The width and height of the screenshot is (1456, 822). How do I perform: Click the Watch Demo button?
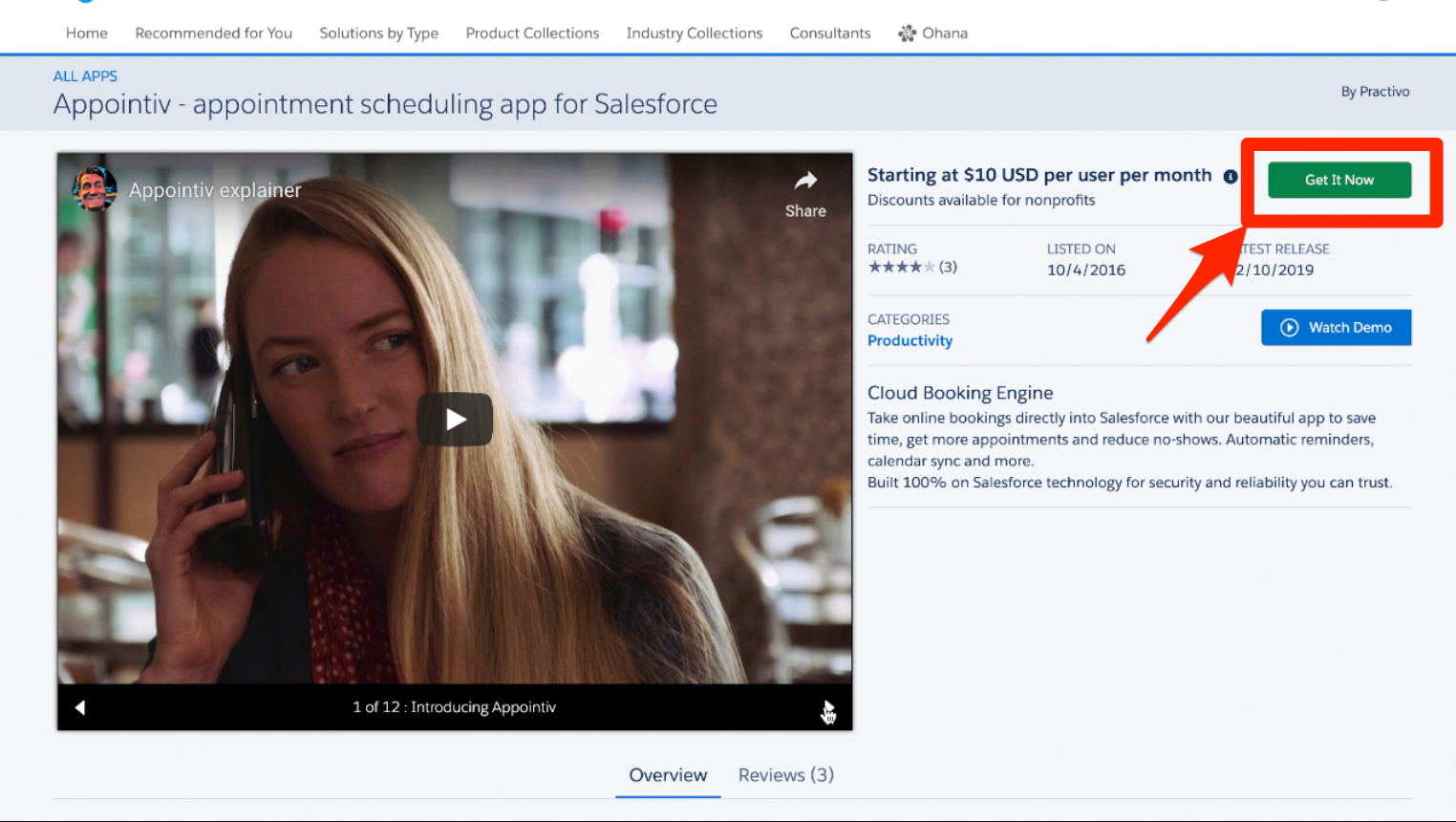[x=1336, y=327]
